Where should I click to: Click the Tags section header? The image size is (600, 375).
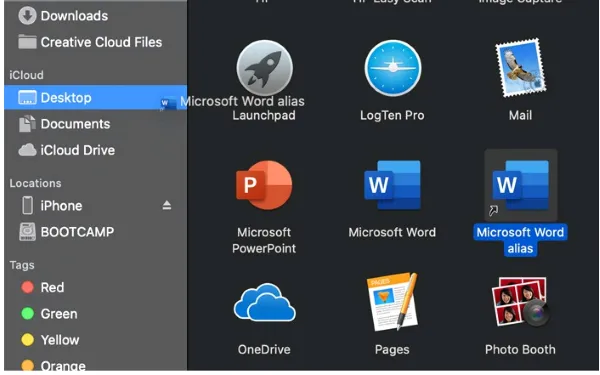[x=22, y=265]
